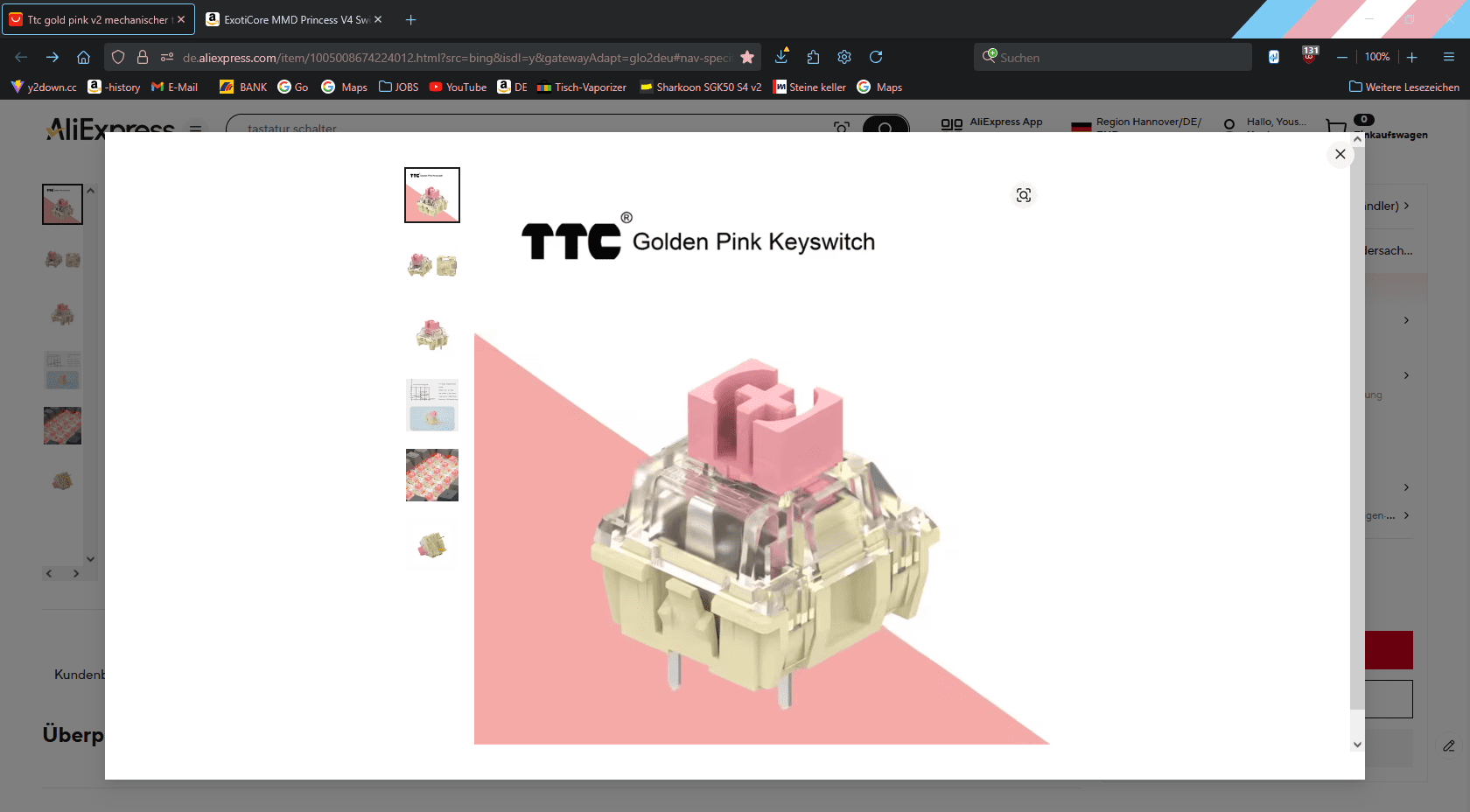
Task: Open the Amazon -history bookmark
Action: point(114,87)
